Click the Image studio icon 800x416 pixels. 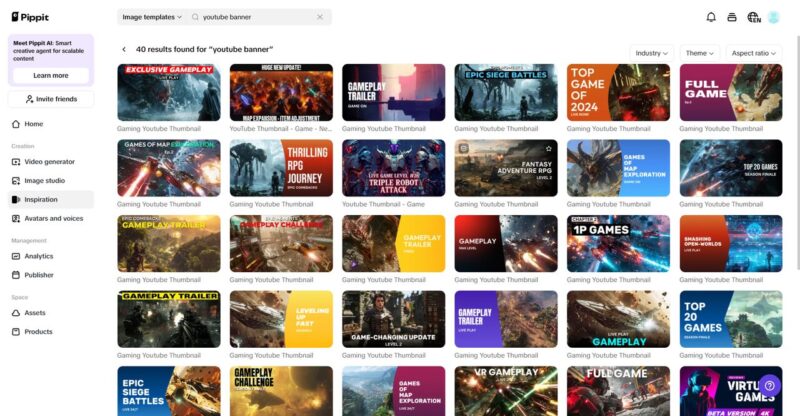(16, 181)
